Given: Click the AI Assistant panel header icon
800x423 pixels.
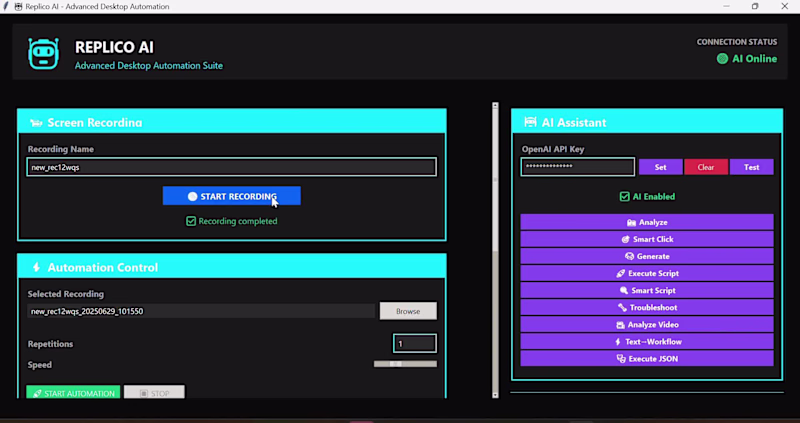Looking at the screenshot, I should pyautogui.click(x=530, y=122).
